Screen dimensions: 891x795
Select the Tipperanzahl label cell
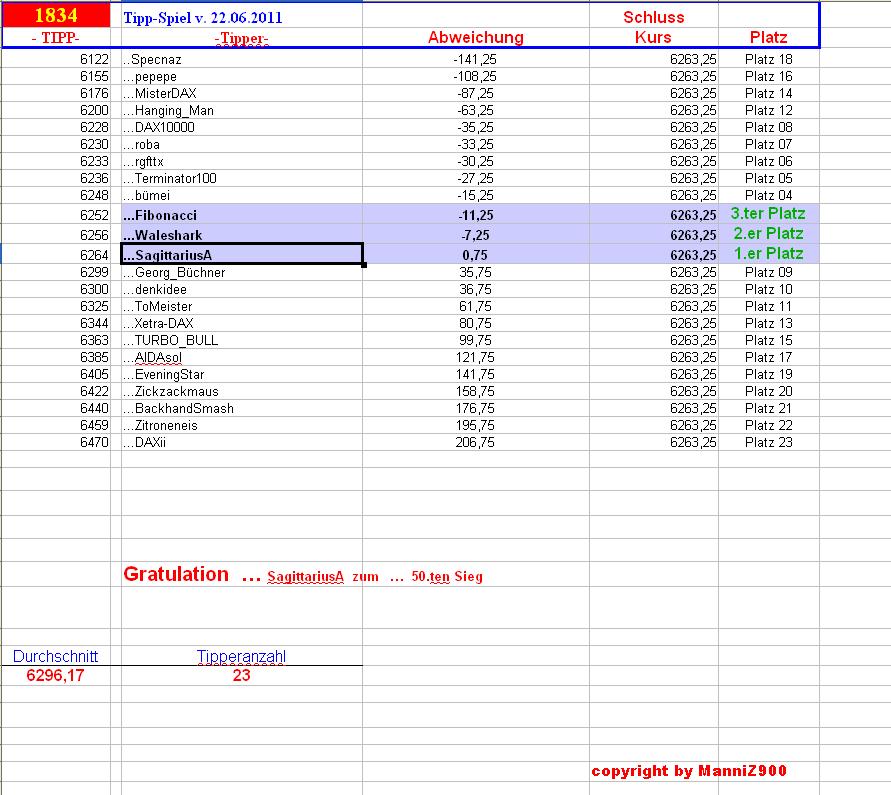pyautogui.click(x=242, y=657)
